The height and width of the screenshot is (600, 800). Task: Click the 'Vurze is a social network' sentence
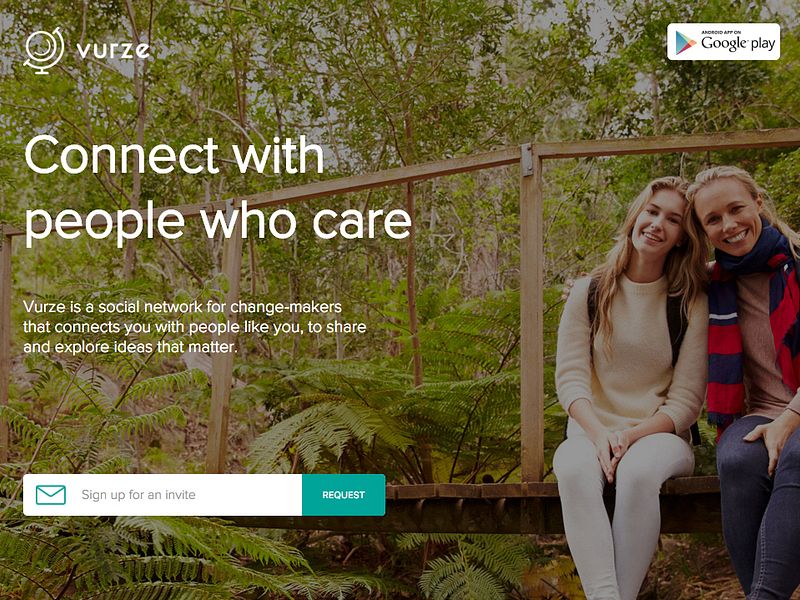pyautogui.click(x=182, y=307)
